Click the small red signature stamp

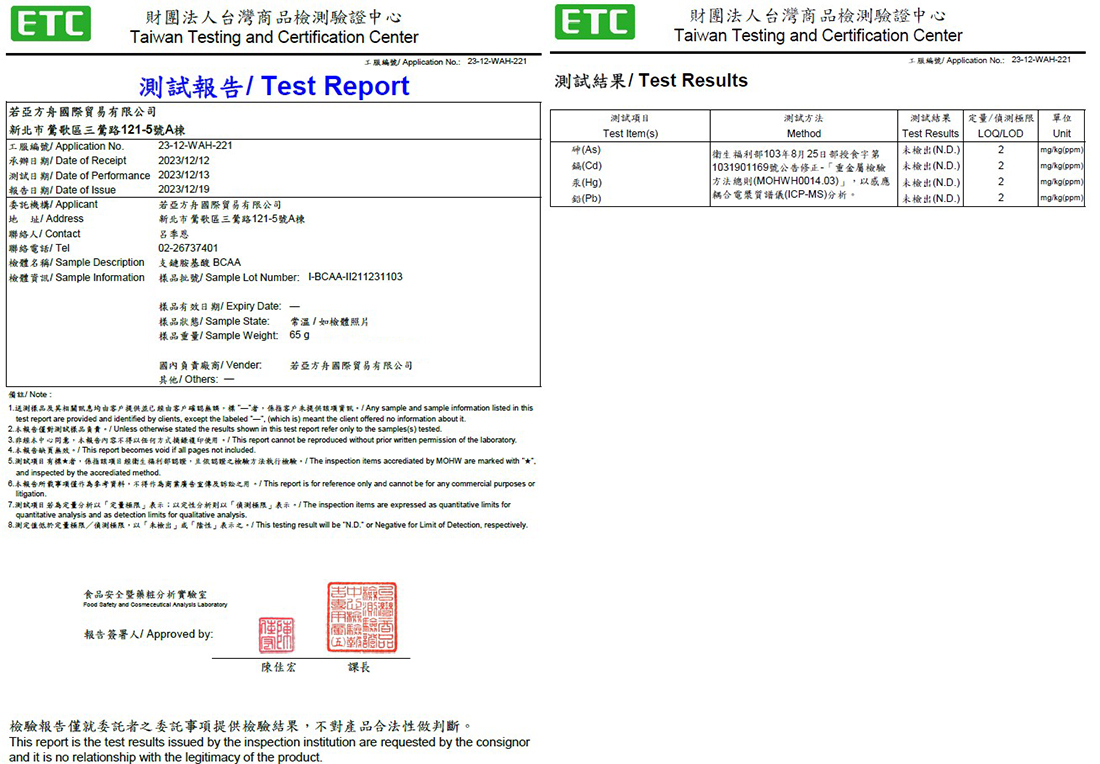(276, 634)
